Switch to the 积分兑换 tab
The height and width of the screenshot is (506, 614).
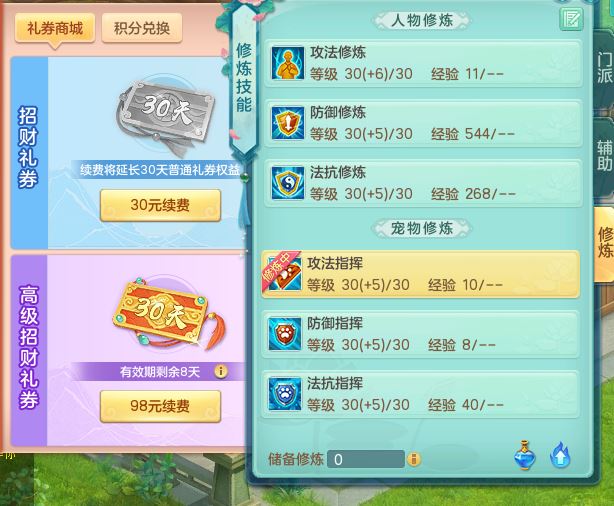click(x=142, y=28)
